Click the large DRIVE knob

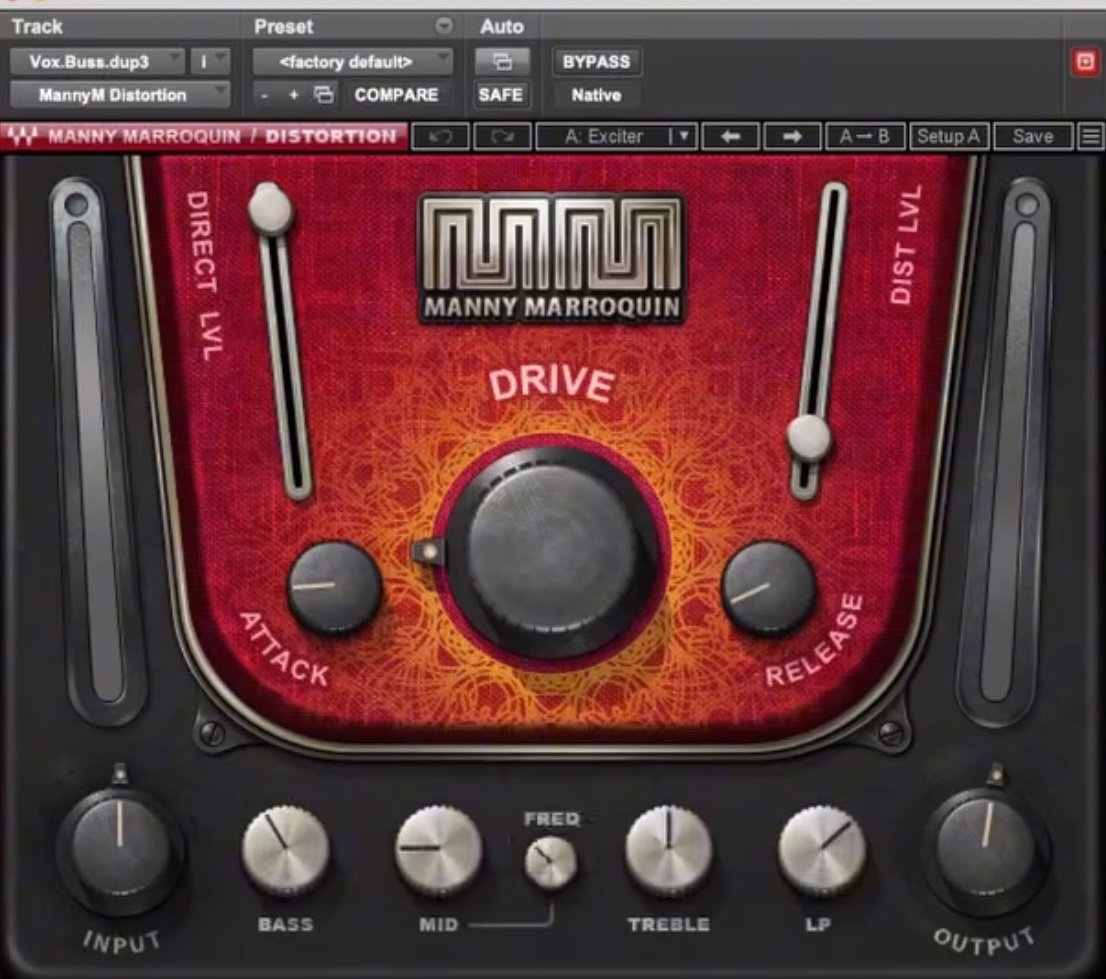pos(552,551)
